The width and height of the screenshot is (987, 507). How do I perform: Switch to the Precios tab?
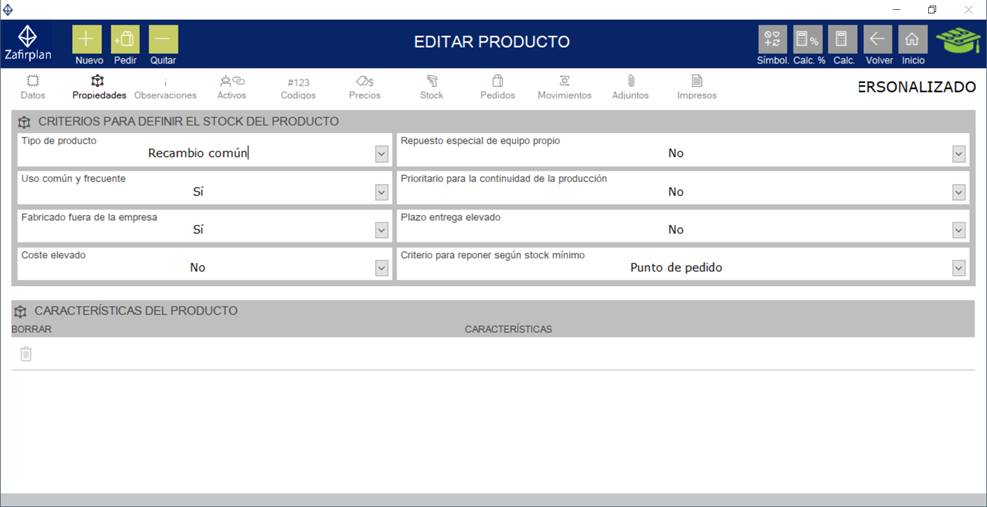point(364,87)
